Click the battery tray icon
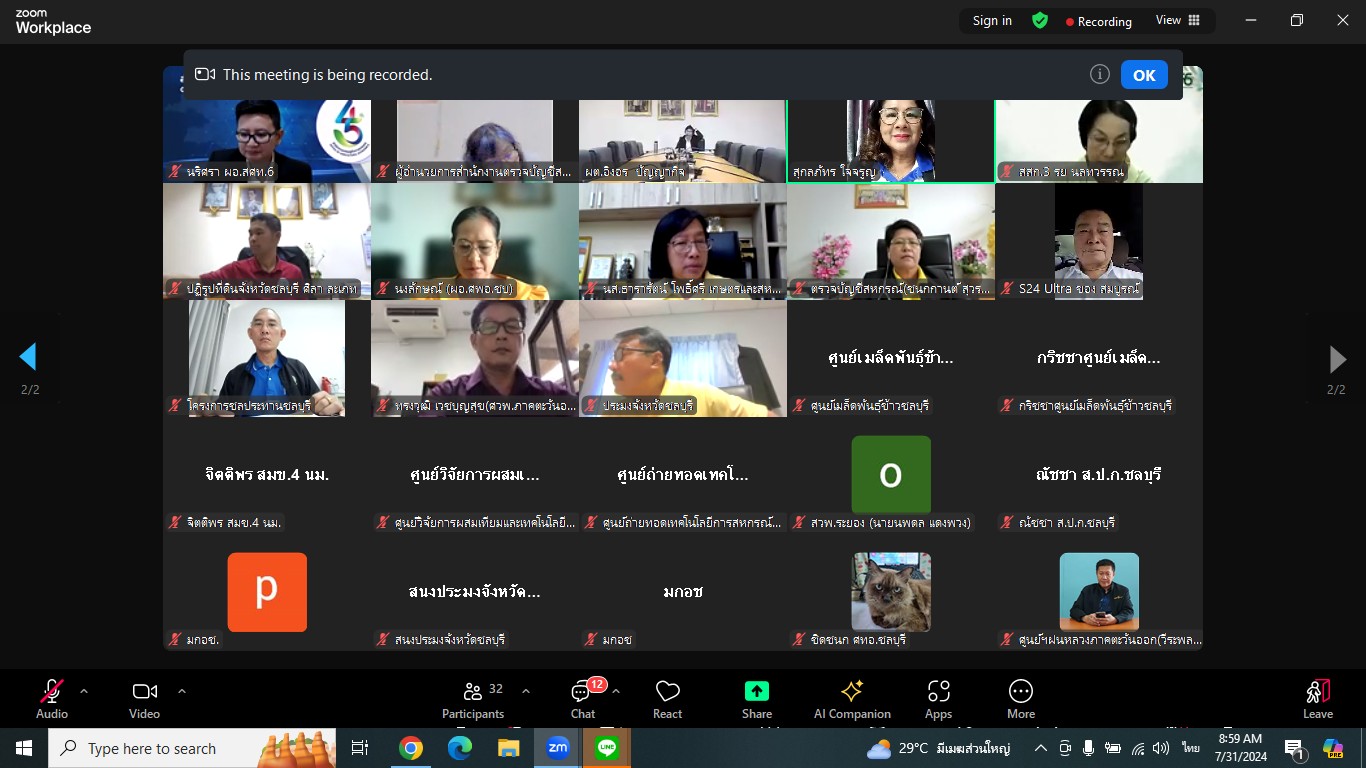The height and width of the screenshot is (768, 1366). tap(1113, 748)
